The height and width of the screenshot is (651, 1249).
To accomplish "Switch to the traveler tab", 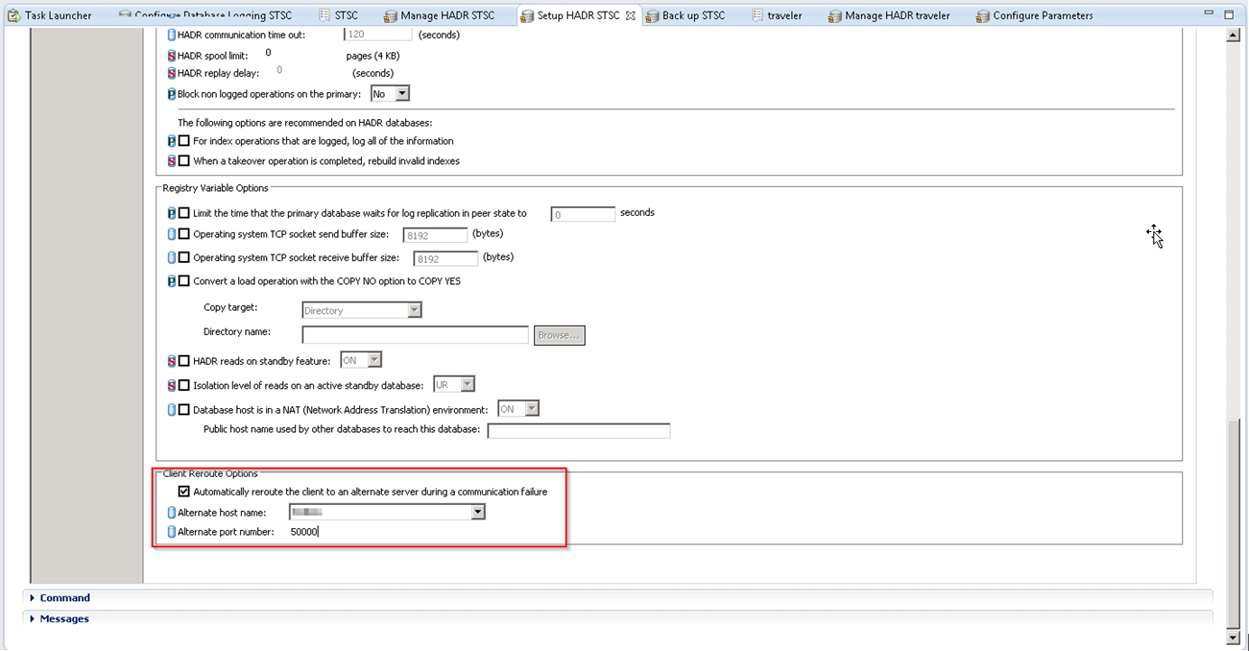I will tap(784, 15).
